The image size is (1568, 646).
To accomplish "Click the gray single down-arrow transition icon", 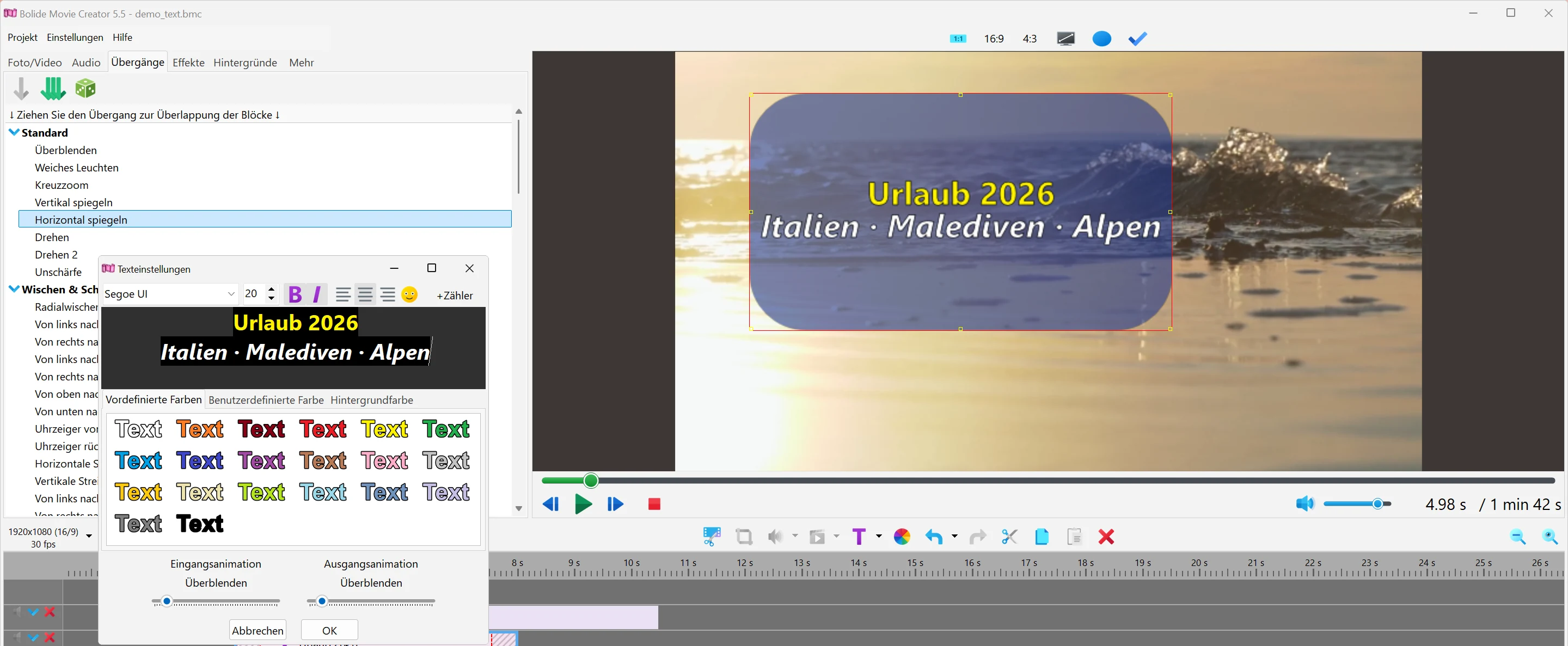I will (x=21, y=89).
